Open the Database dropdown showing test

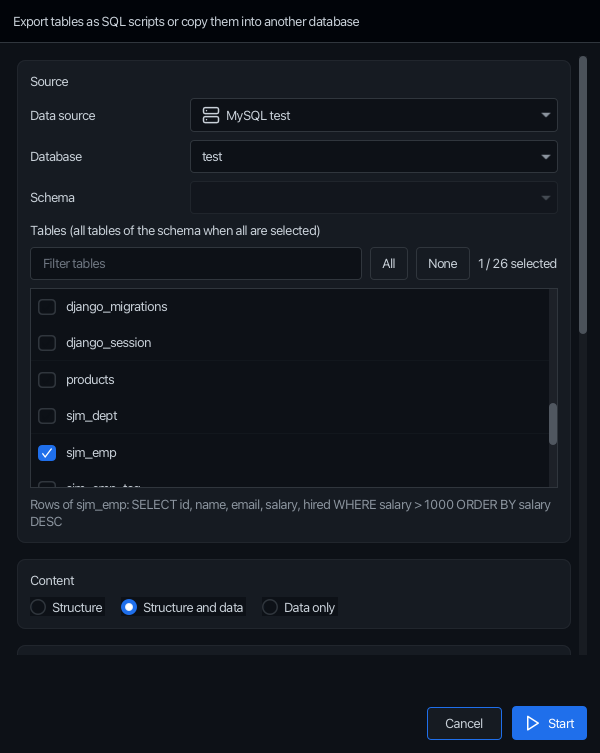click(374, 157)
